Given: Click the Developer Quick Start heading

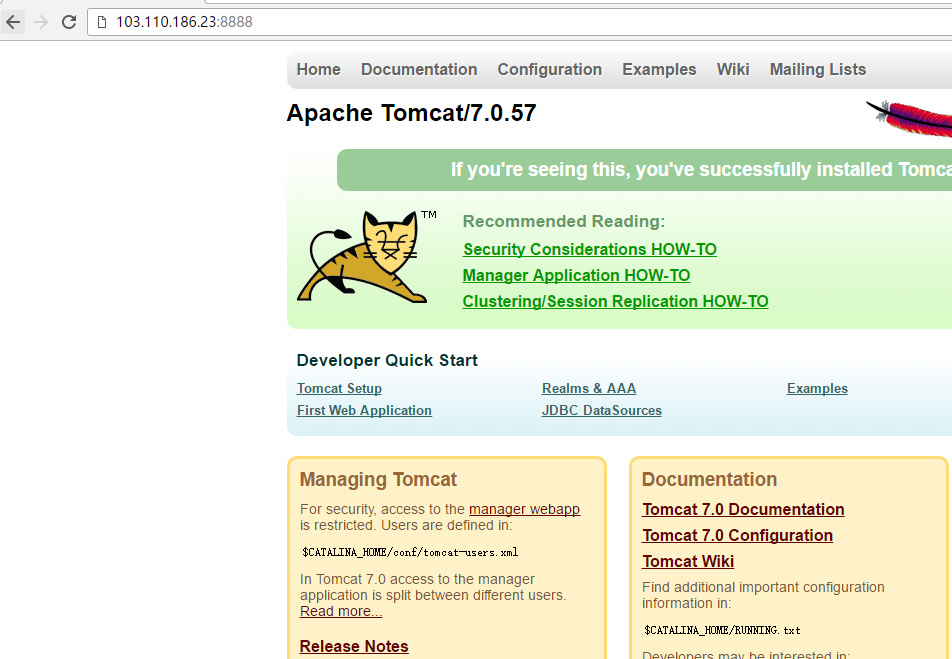Looking at the screenshot, I should pos(387,361).
